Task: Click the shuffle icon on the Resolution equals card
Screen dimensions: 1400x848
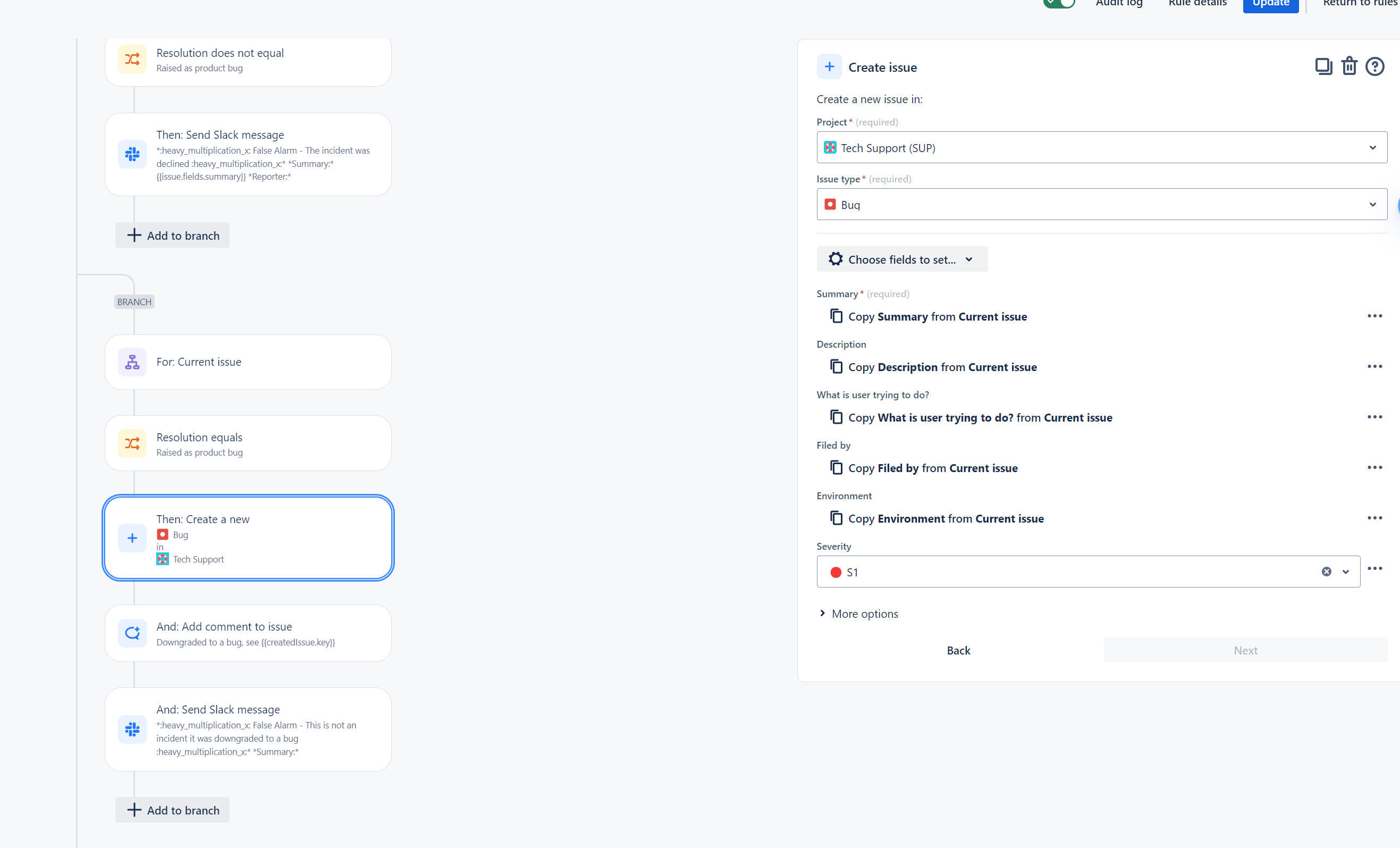Action: tap(132, 443)
